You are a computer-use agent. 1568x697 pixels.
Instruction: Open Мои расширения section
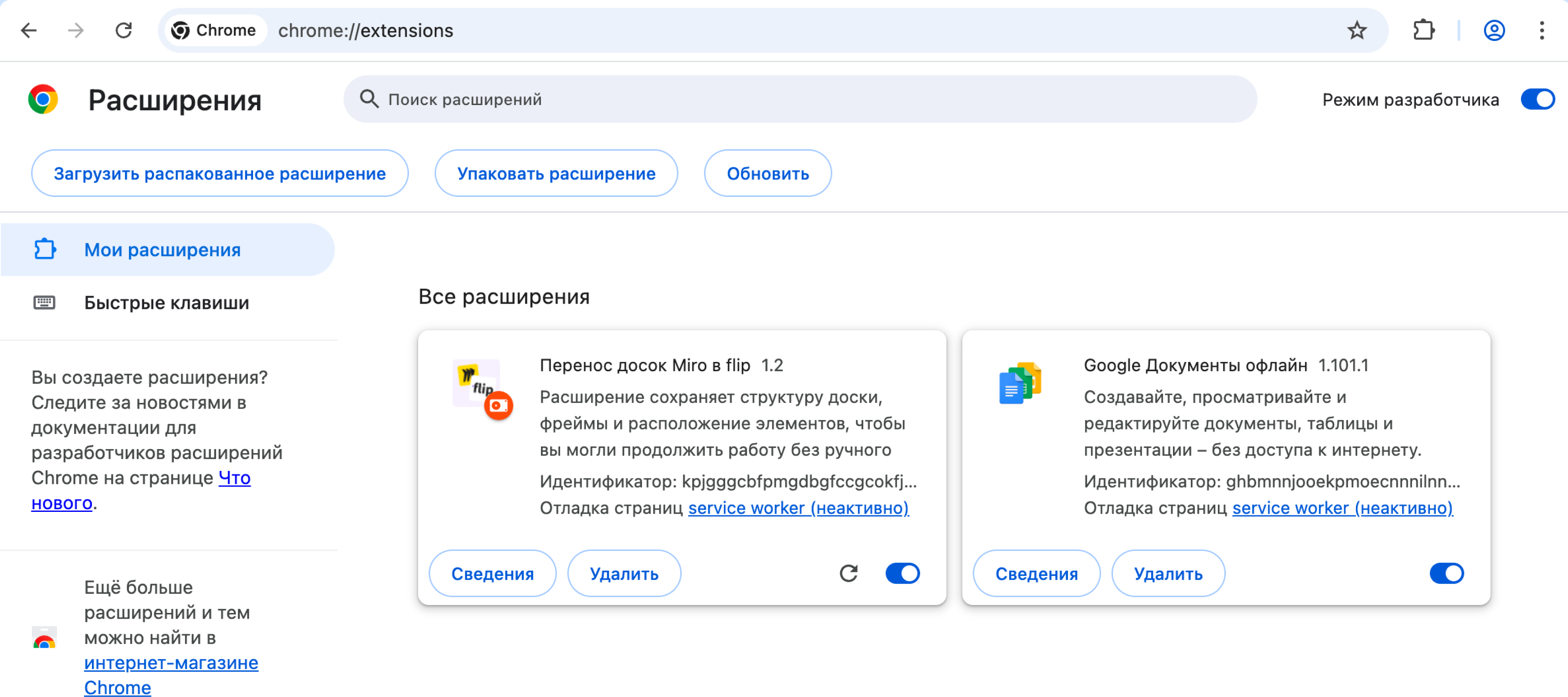(x=167, y=250)
